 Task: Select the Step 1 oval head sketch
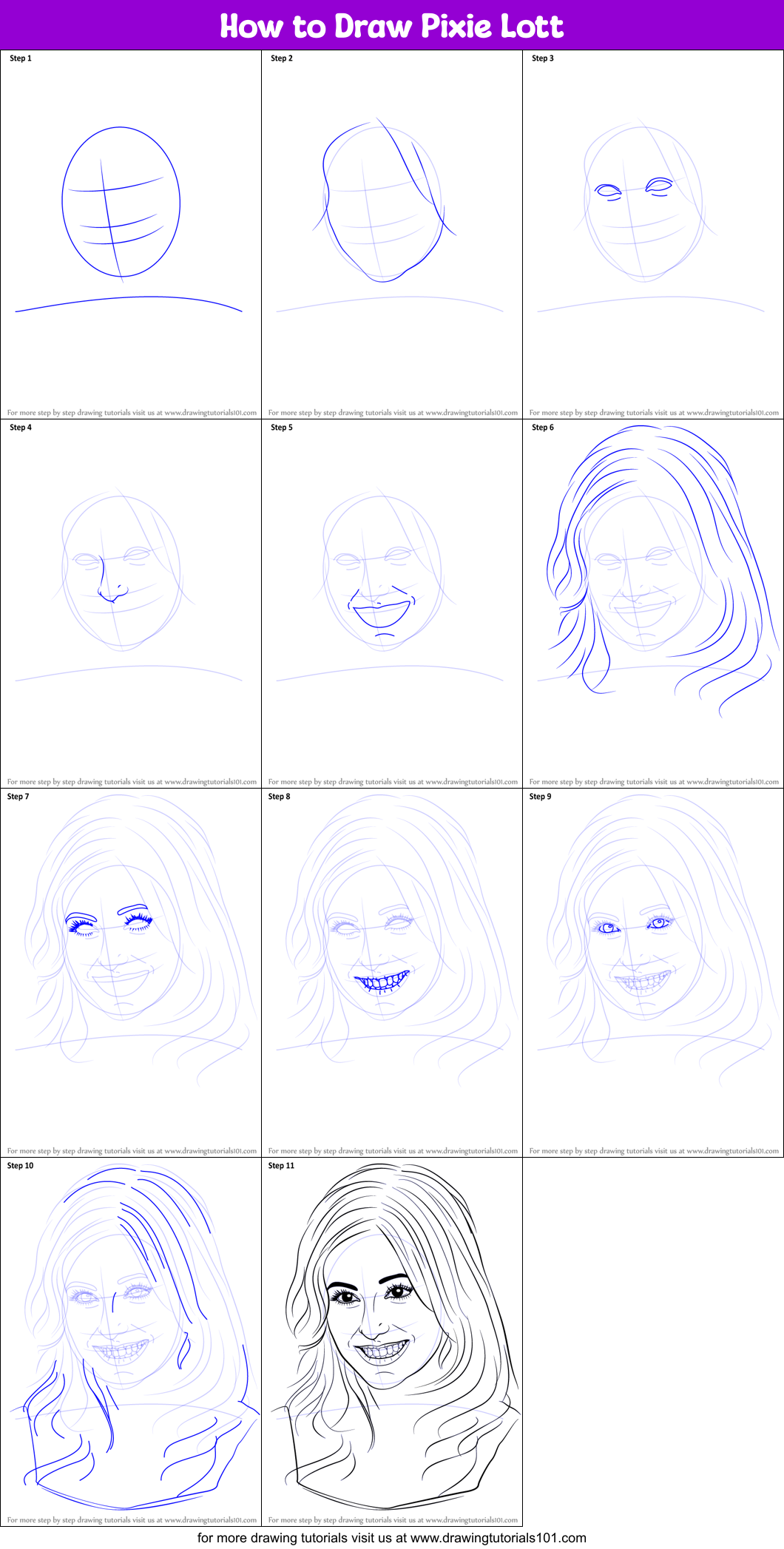(121, 203)
